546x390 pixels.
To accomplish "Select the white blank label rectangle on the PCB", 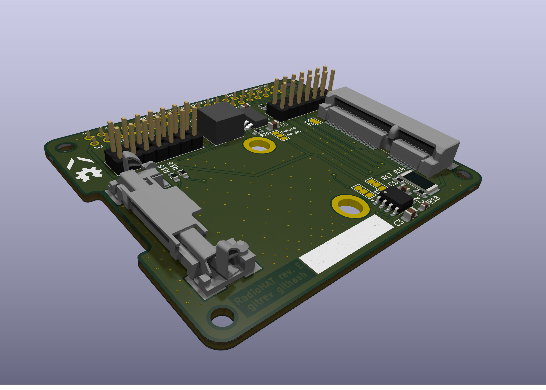I will click(x=346, y=244).
